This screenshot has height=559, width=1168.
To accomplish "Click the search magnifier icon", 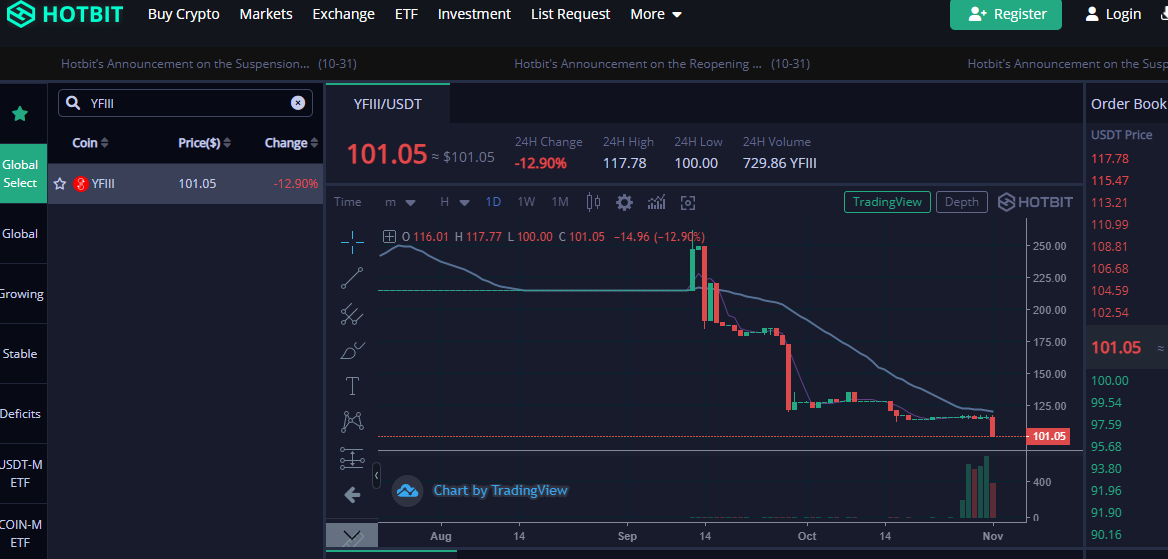I will pos(74,103).
